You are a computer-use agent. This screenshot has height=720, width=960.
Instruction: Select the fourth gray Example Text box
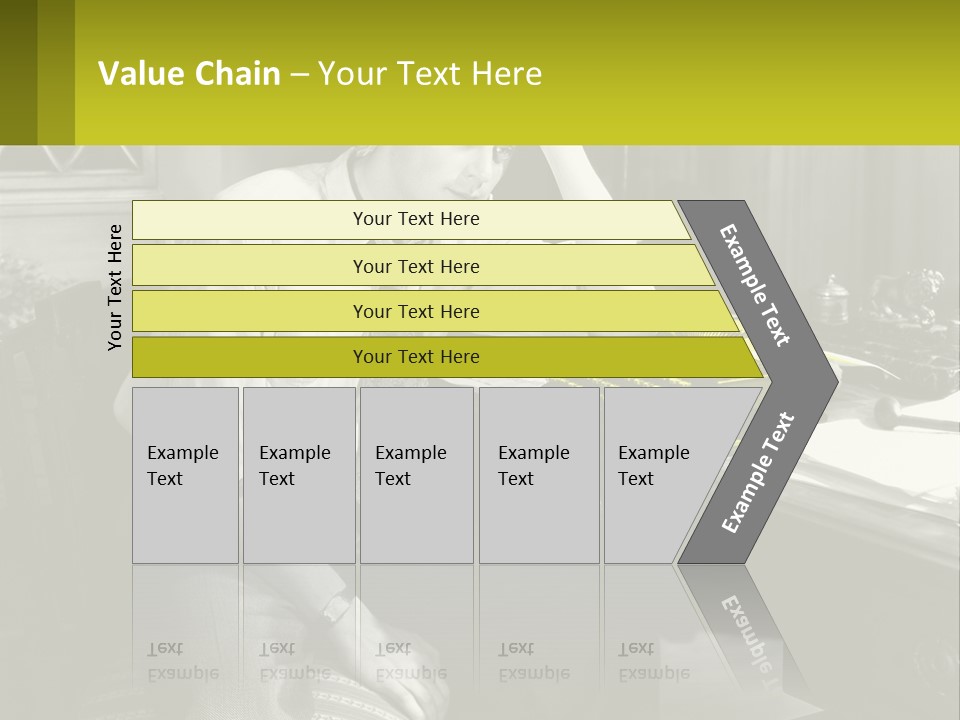coord(538,473)
